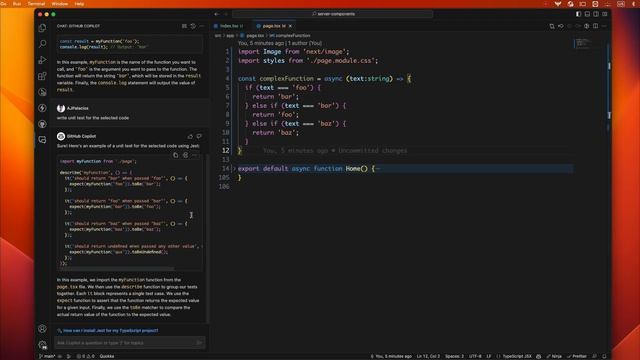The image size is (640, 360).
Task: Click Ln 12, Col 2 cursor position
Action: (428, 356)
